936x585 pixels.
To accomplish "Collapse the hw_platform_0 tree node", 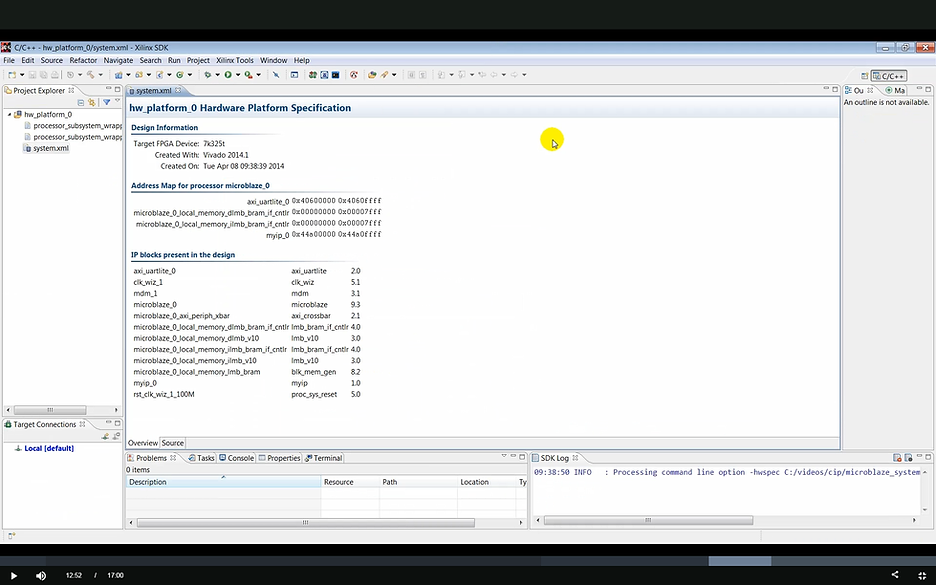I will pos(9,114).
